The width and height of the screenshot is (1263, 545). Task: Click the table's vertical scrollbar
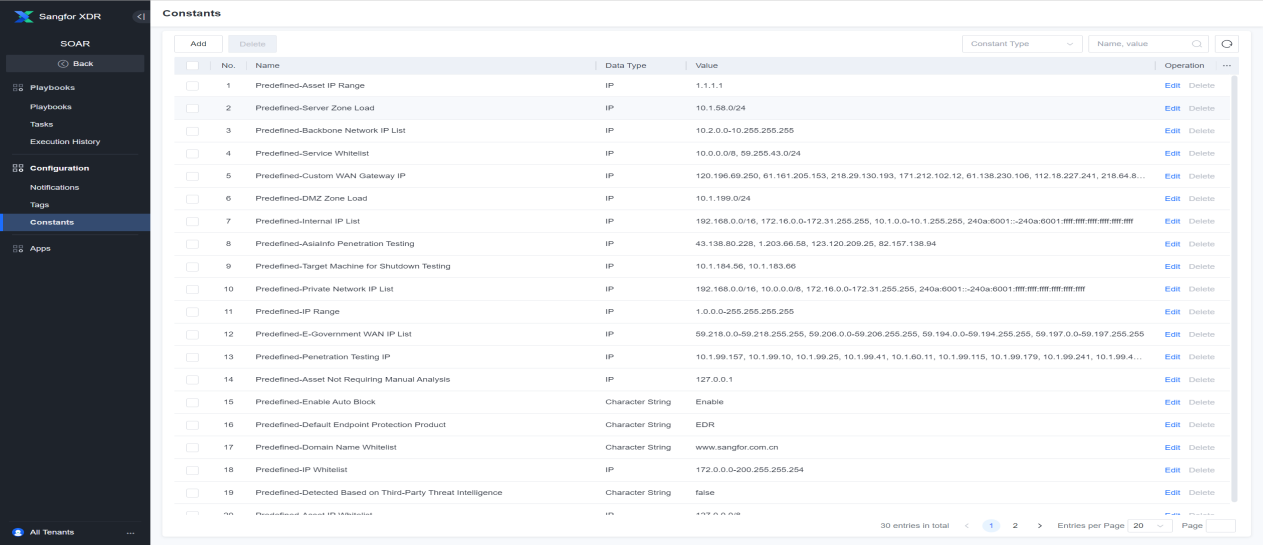tap(1234, 288)
